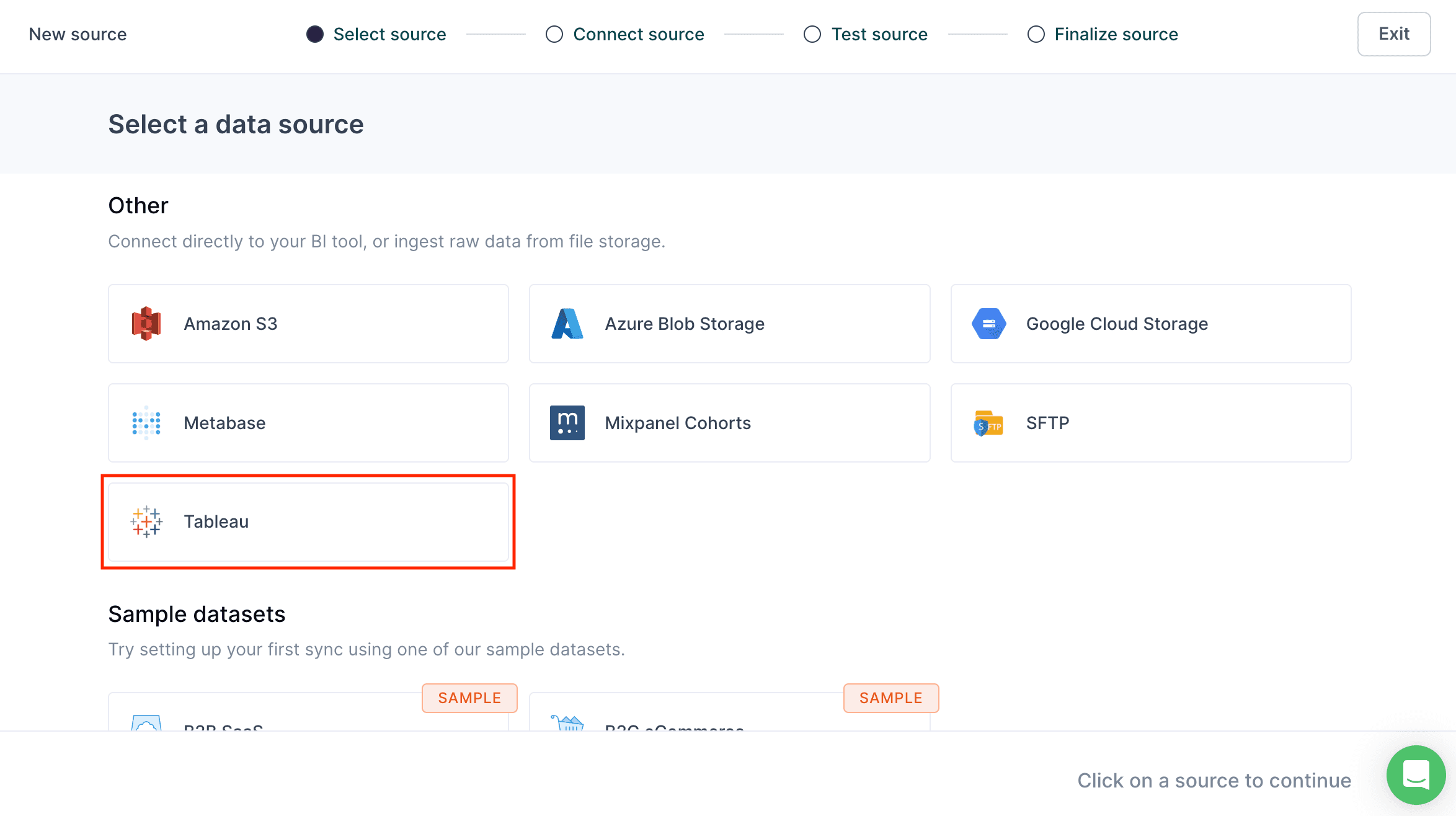Click the Amazon S3 logo icon
Screen dimensions: 1456x816
[x=146, y=324]
